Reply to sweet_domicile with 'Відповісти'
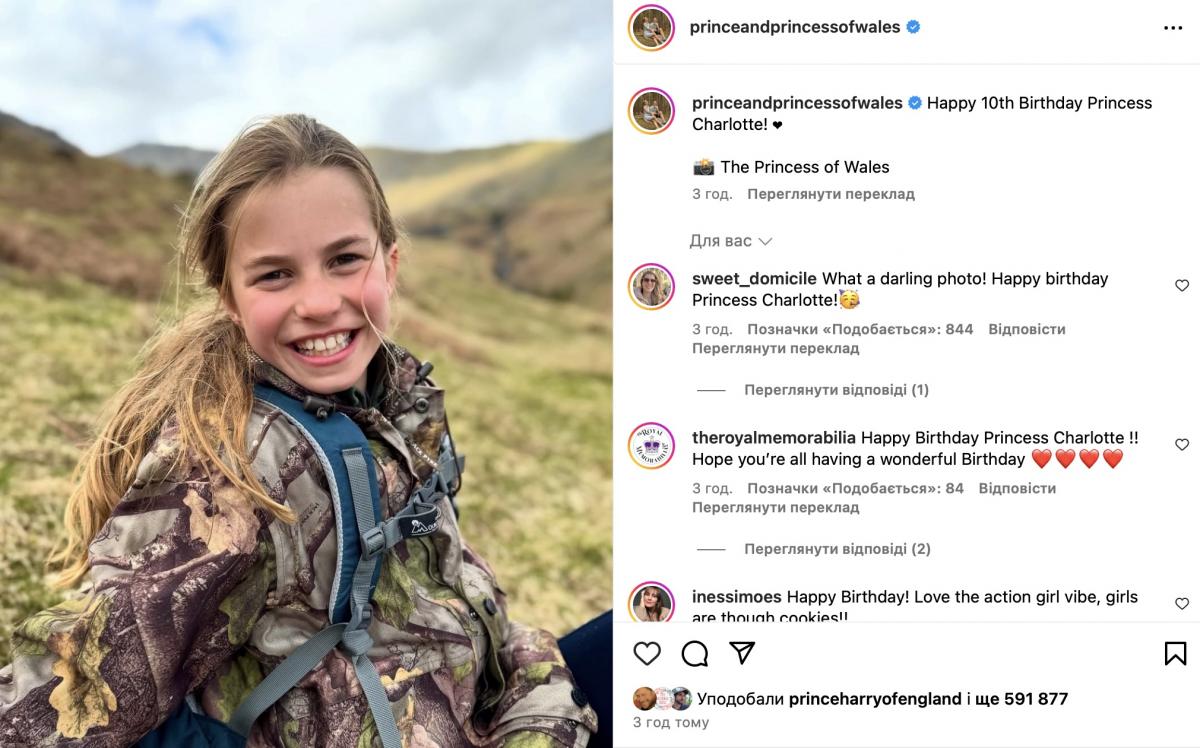This screenshot has width=1200, height=748. [x=1027, y=329]
